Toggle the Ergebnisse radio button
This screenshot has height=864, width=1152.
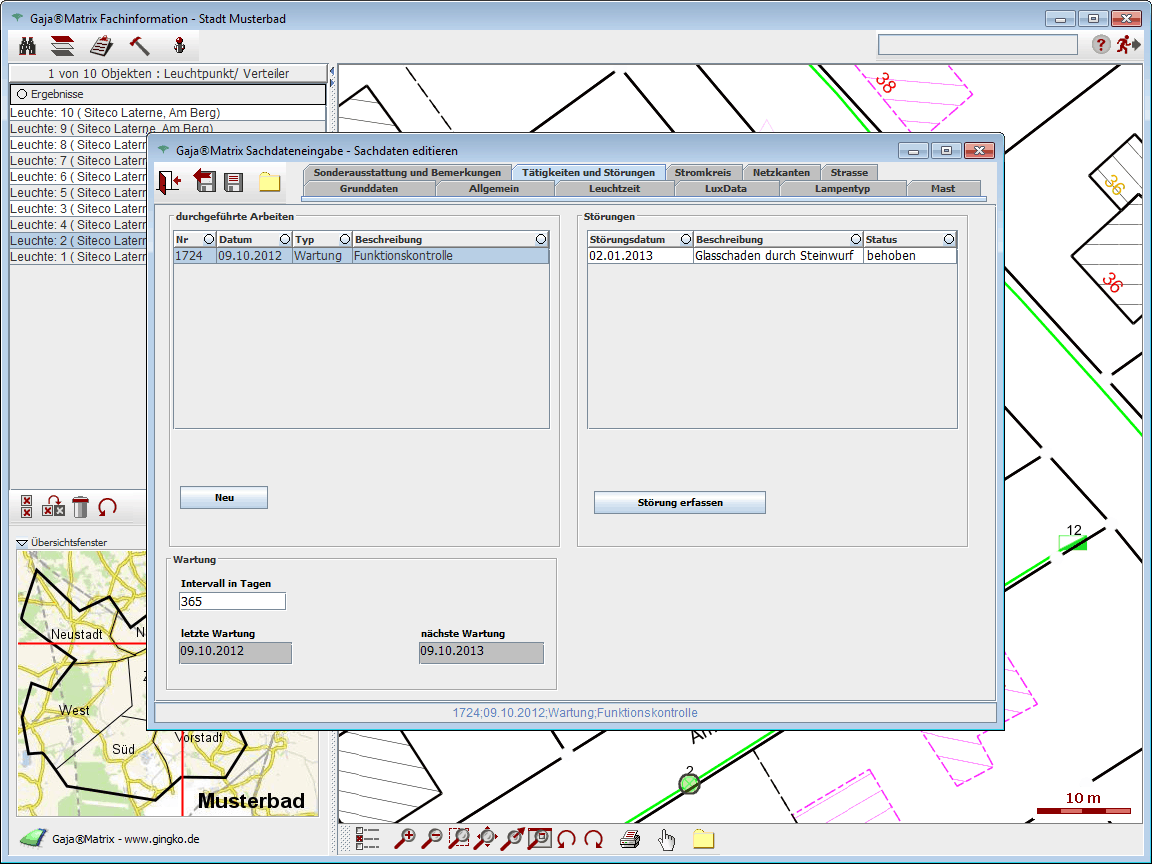21,94
